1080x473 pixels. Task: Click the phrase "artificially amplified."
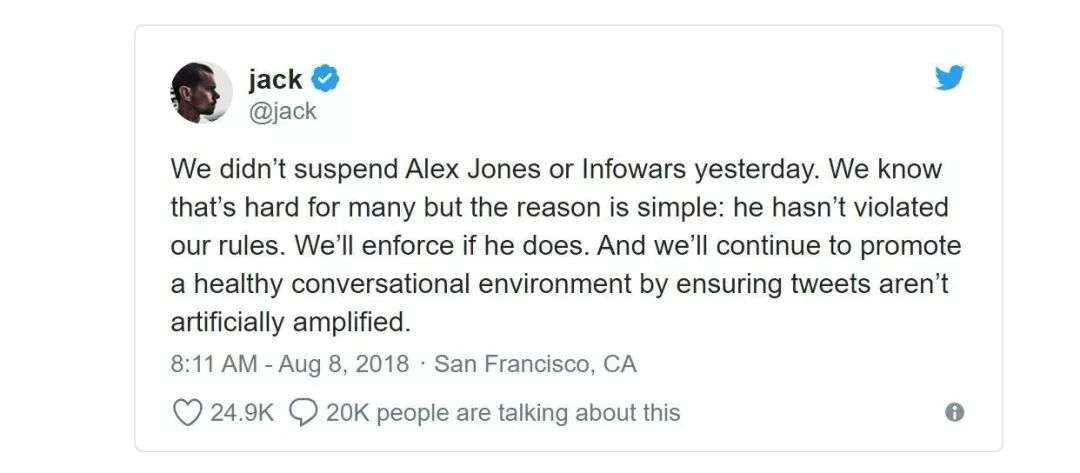pos(291,323)
